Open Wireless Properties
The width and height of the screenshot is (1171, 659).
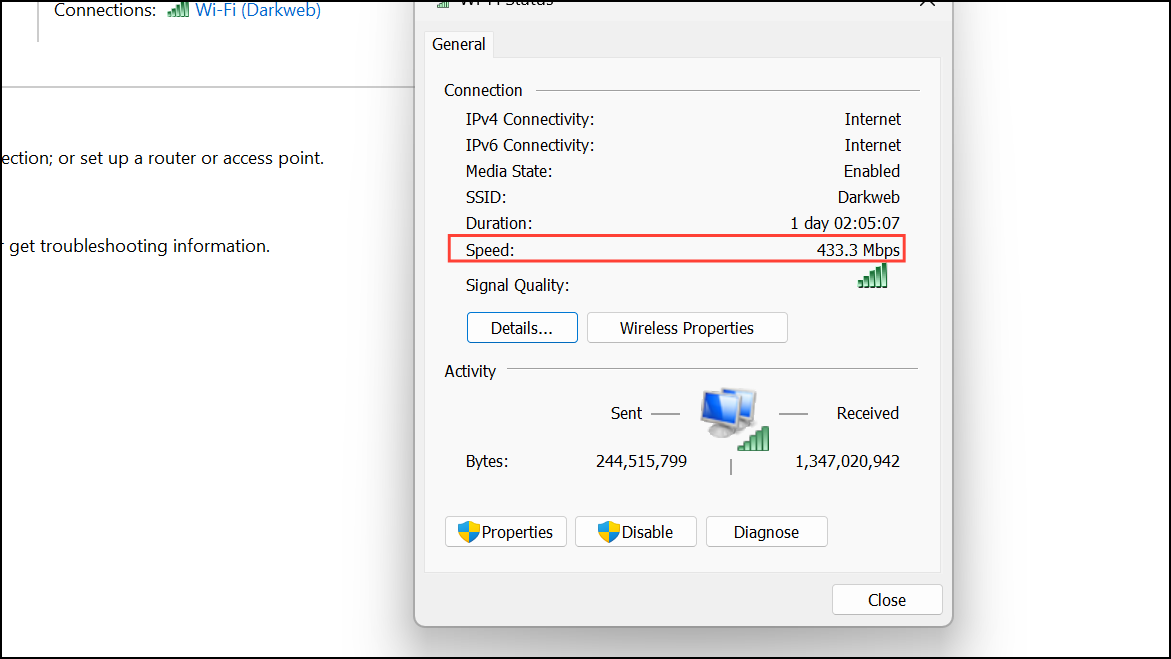pos(687,327)
